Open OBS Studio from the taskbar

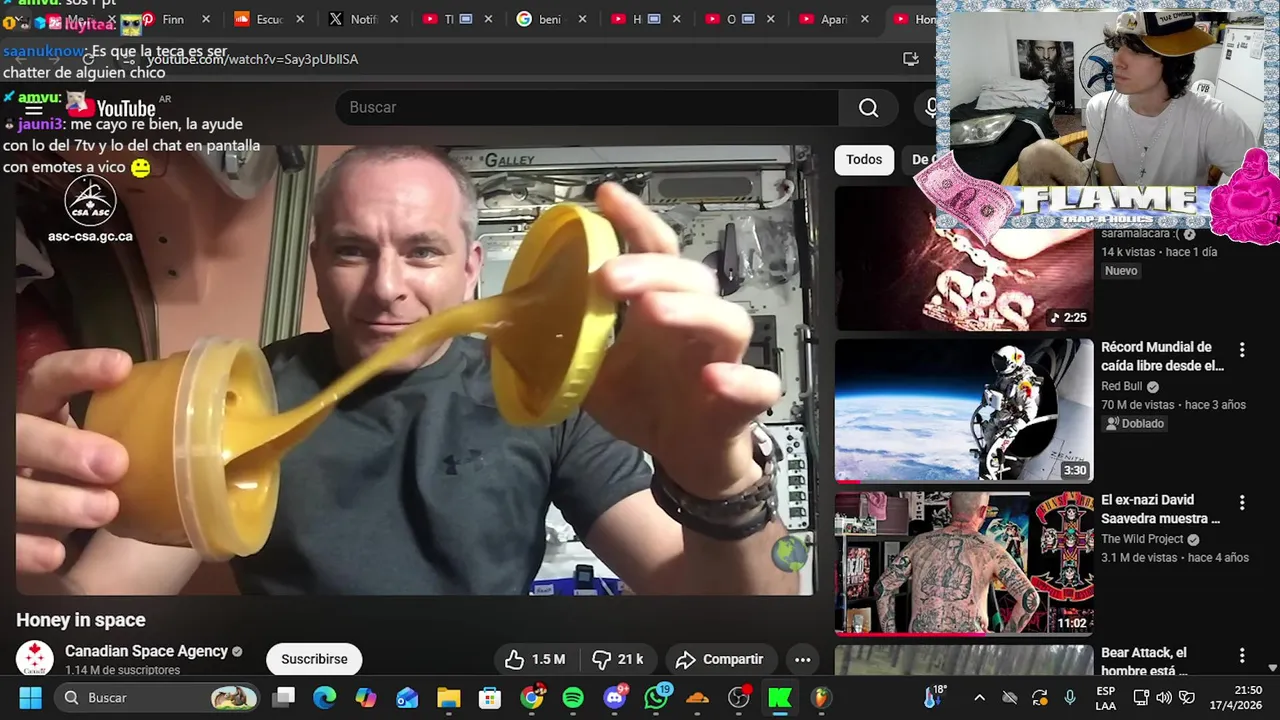pyautogui.click(x=738, y=698)
